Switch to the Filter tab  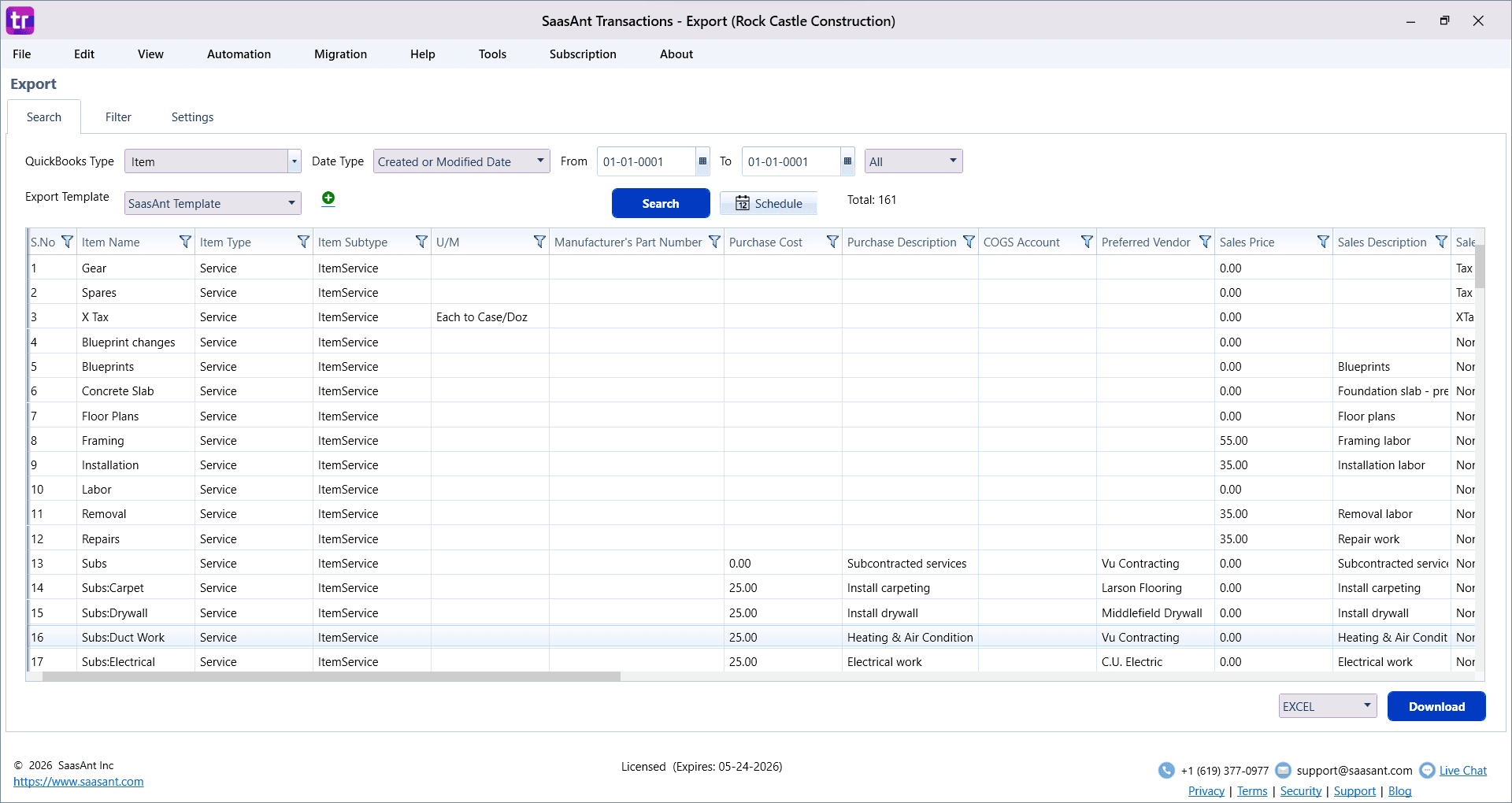click(x=118, y=117)
